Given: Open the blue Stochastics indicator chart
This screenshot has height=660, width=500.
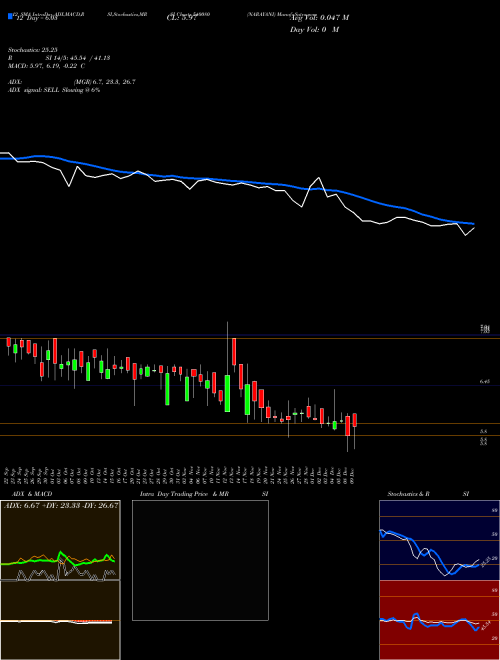Looking at the screenshot, I should coord(439,540).
